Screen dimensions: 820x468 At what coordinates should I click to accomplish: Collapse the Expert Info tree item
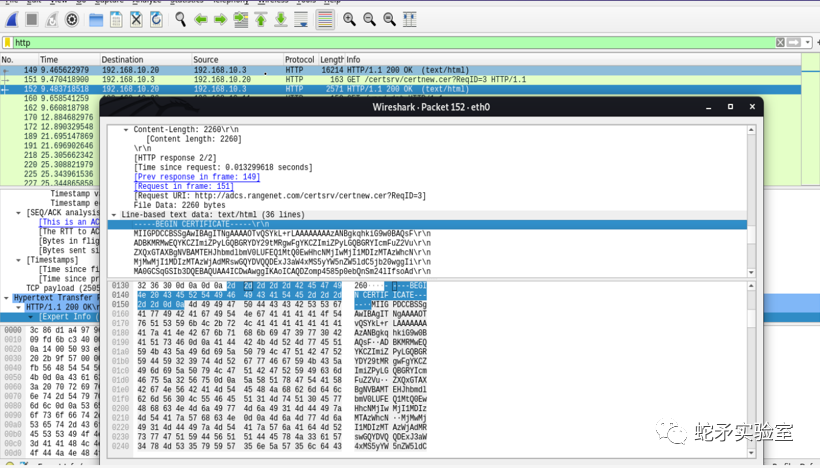pos(30,317)
